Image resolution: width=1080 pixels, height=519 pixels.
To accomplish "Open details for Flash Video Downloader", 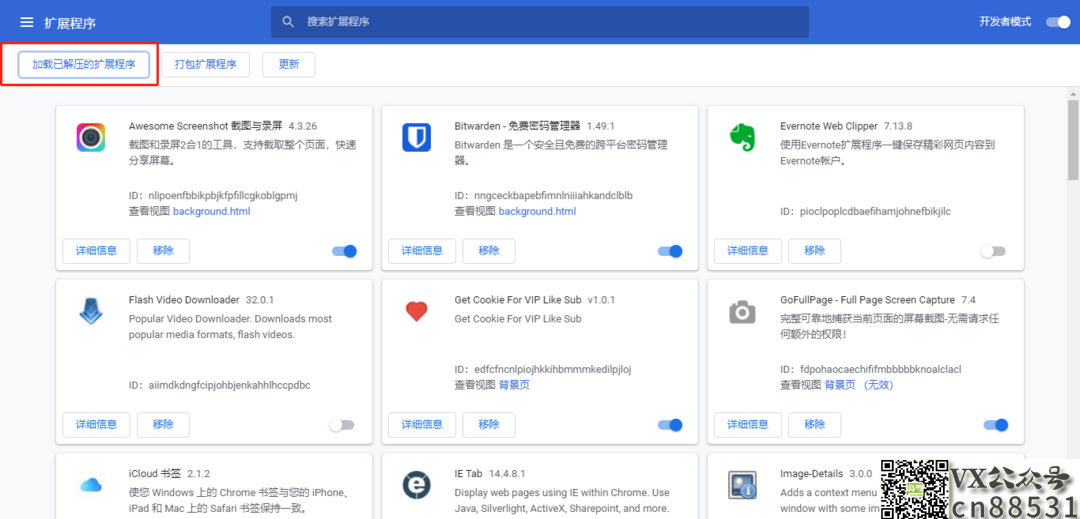I will point(96,425).
